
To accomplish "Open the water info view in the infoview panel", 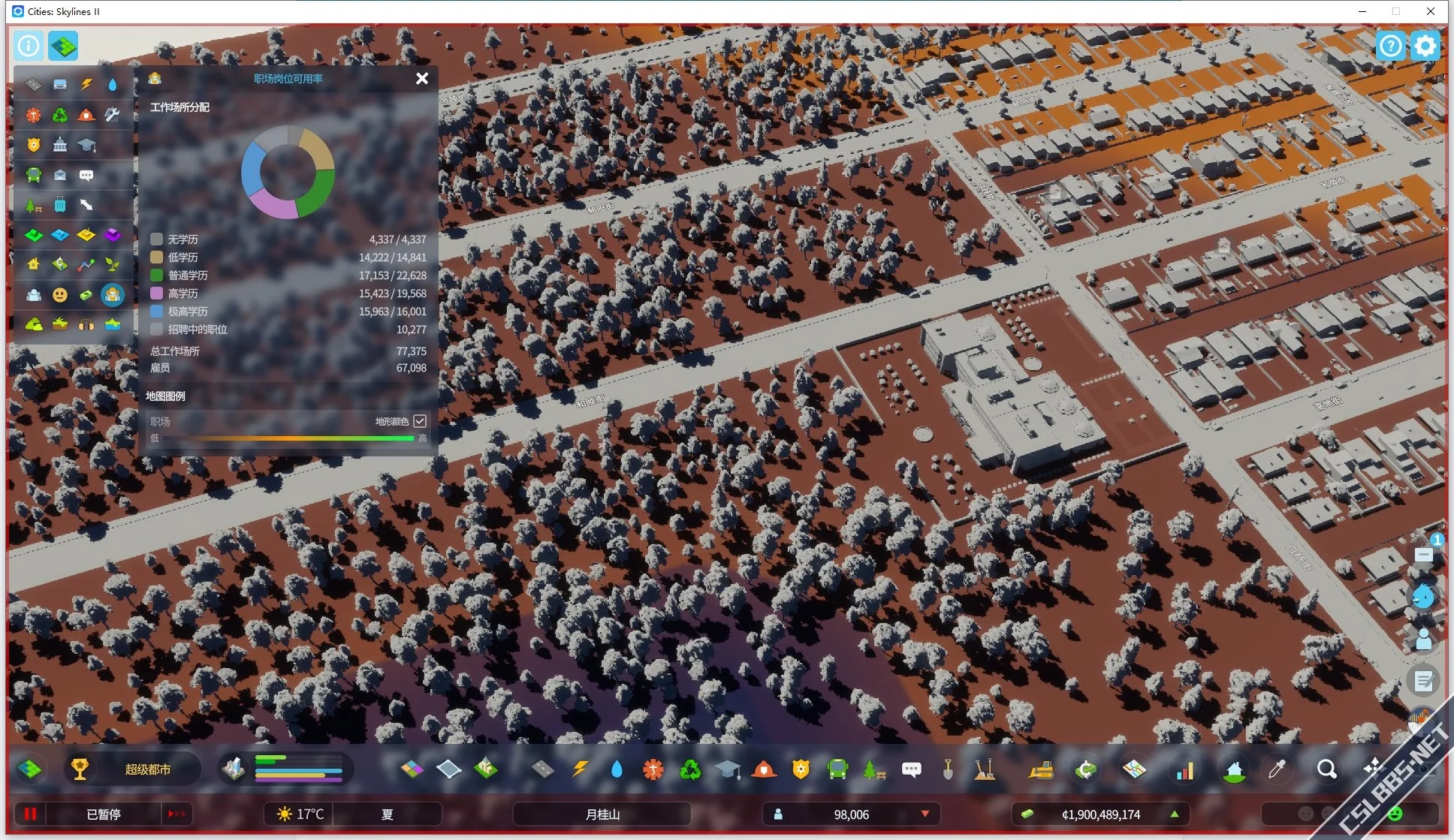I will 113,85.
